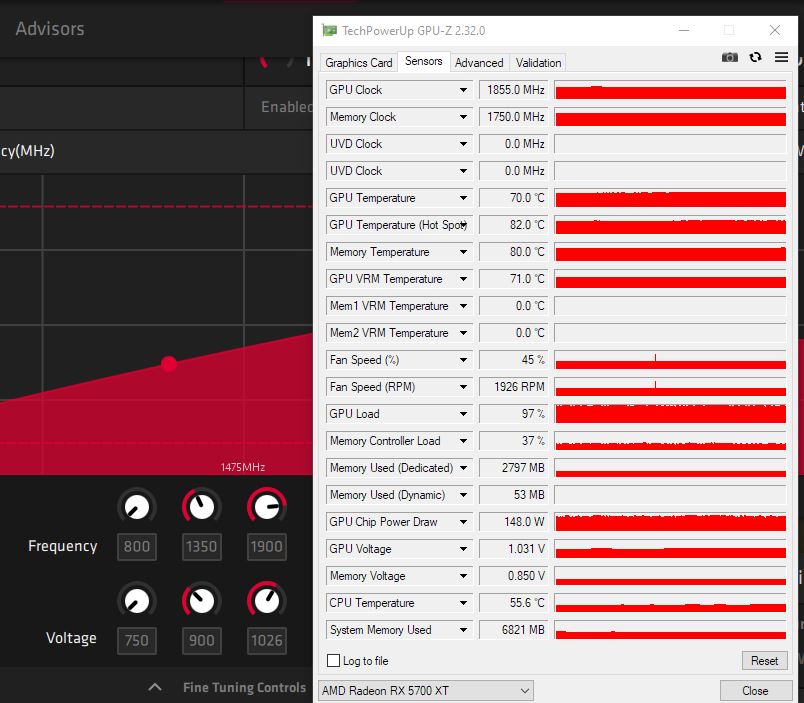Screen dimensions: 804x703
Task: Click the 800 frequency input field
Action: [x=136, y=547]
